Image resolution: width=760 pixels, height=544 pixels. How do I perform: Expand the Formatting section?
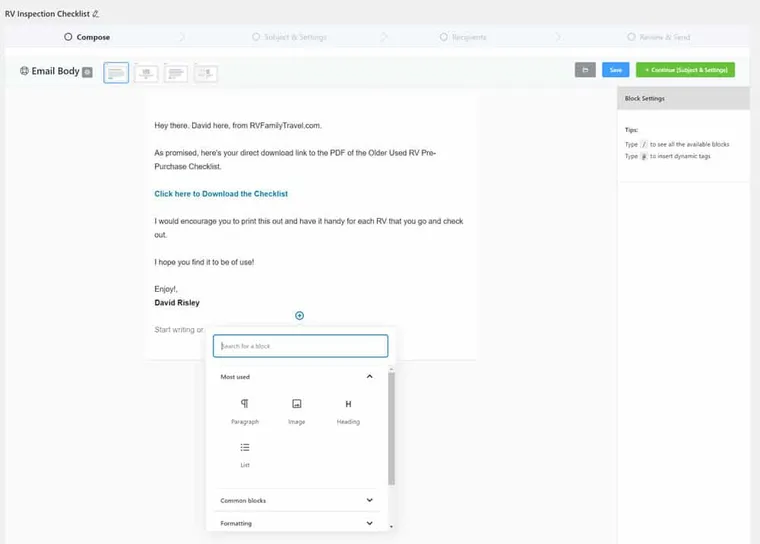(297, 523)
